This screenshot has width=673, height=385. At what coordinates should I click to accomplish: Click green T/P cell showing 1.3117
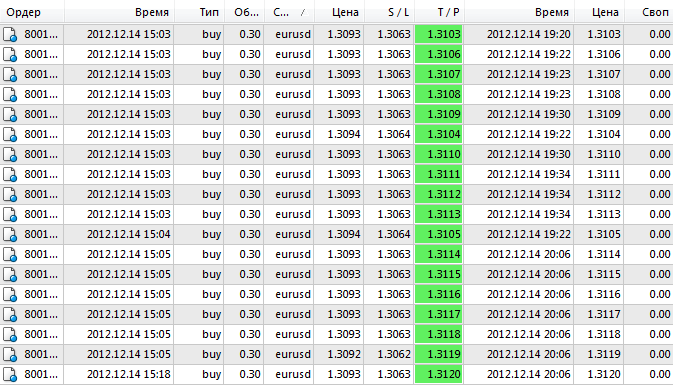tap(439, 315)
